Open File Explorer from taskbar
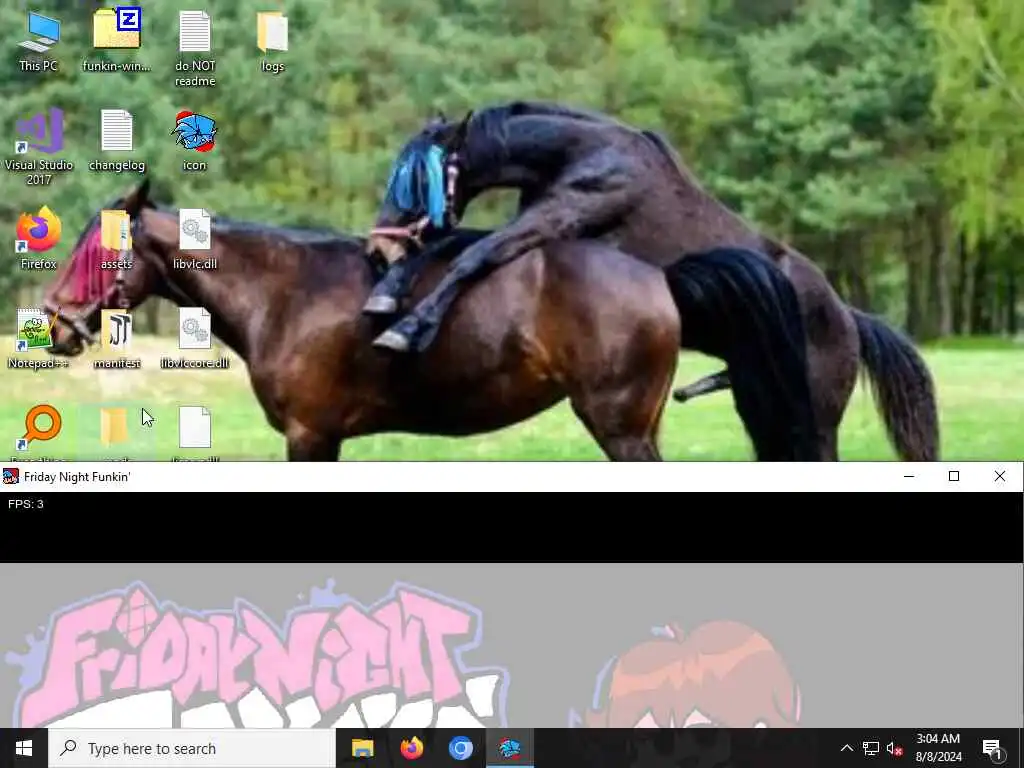Image resolution: width=1024 pixels, height=768 pixels. tap(362, 748)
